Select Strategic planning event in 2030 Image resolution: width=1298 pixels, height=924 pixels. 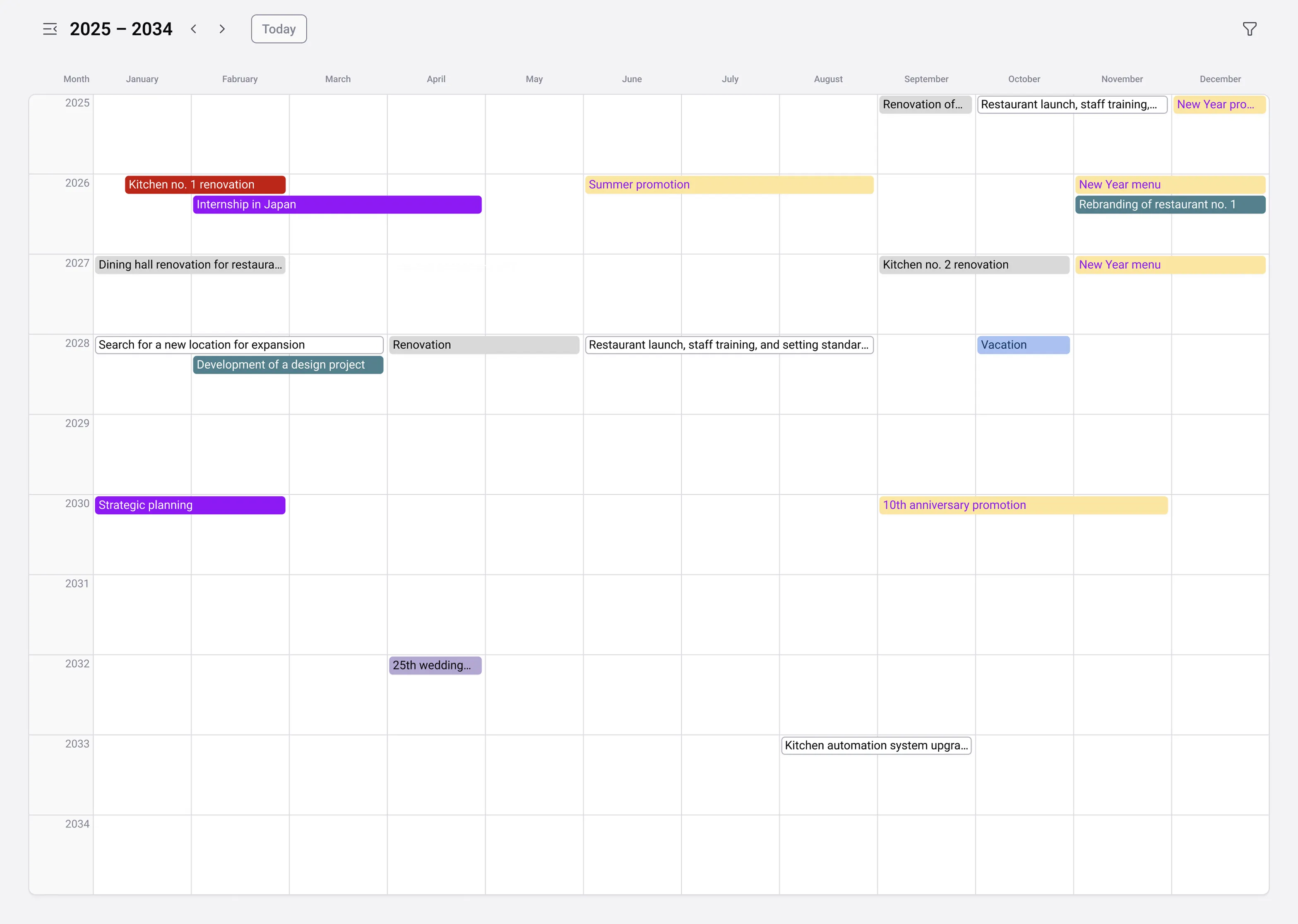(190, 505)
